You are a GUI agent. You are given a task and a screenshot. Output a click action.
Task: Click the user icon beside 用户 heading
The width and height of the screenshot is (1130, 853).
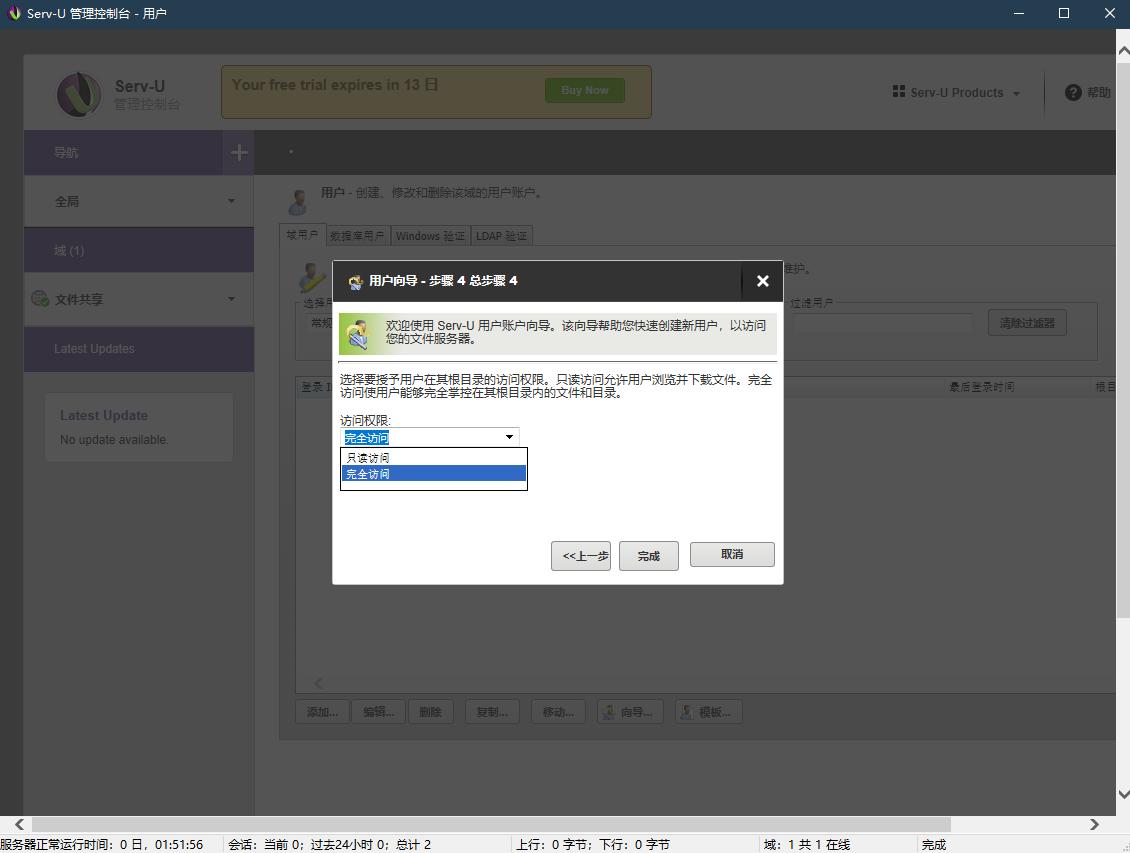point(298,200)
